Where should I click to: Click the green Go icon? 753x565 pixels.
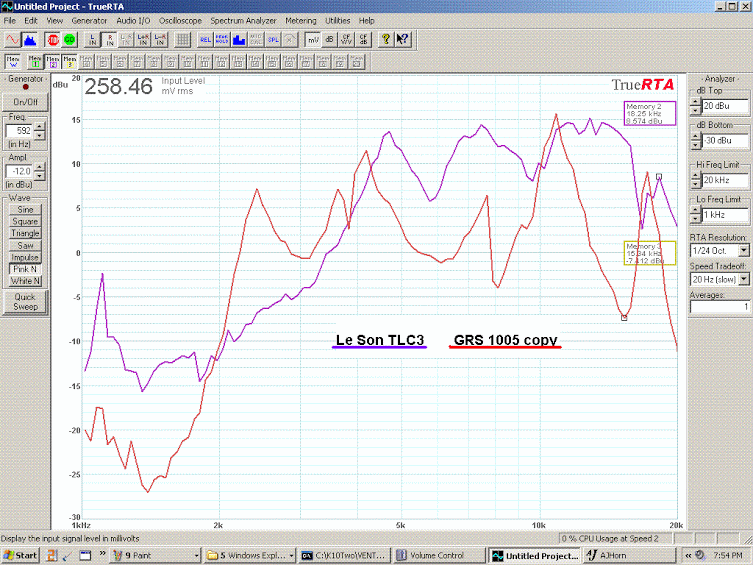point(70,39)
